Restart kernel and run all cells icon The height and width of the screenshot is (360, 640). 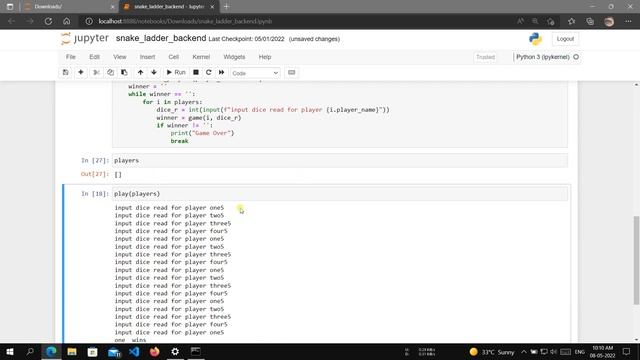(x=221, y=73)
